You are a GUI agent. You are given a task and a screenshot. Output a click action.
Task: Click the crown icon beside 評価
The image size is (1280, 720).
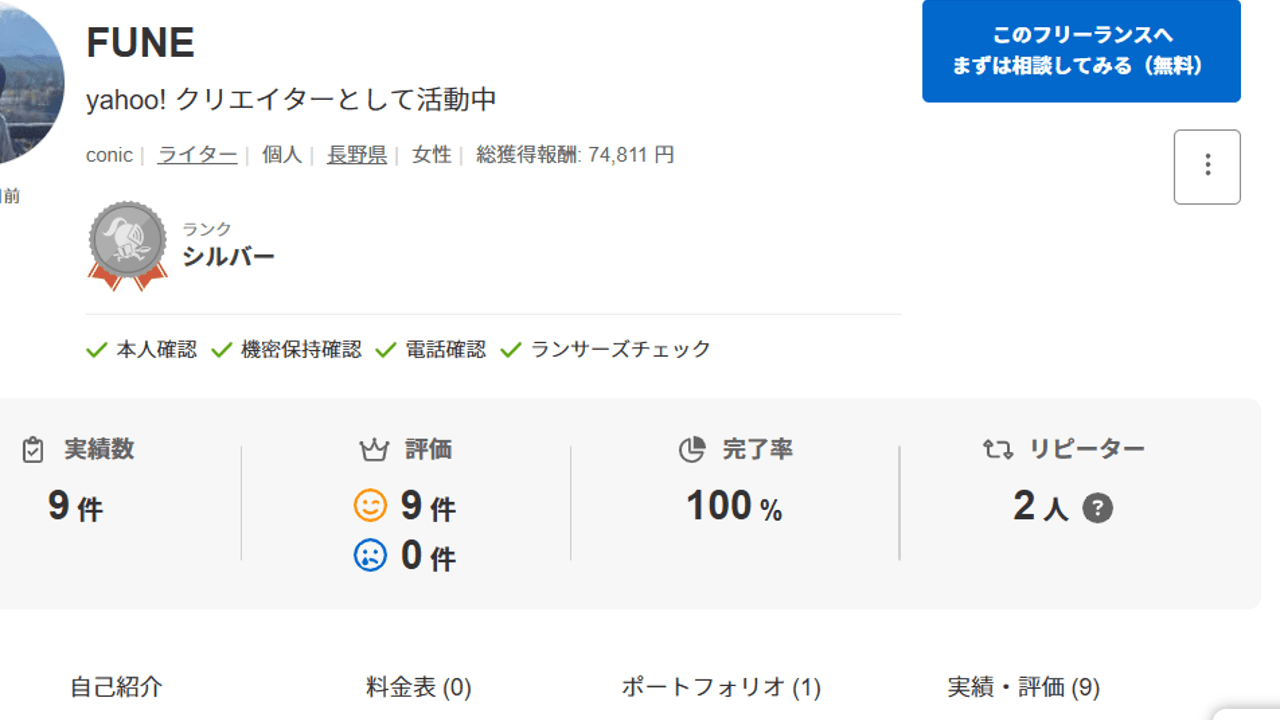tap(373, 450)
